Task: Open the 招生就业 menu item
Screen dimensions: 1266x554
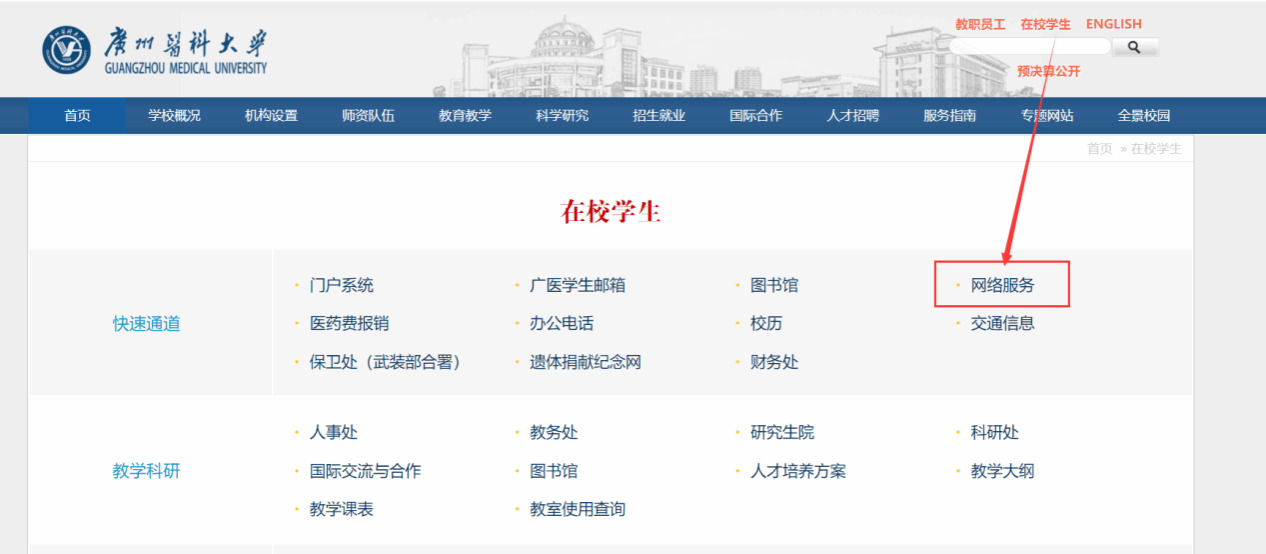Action: pos(659,116)
